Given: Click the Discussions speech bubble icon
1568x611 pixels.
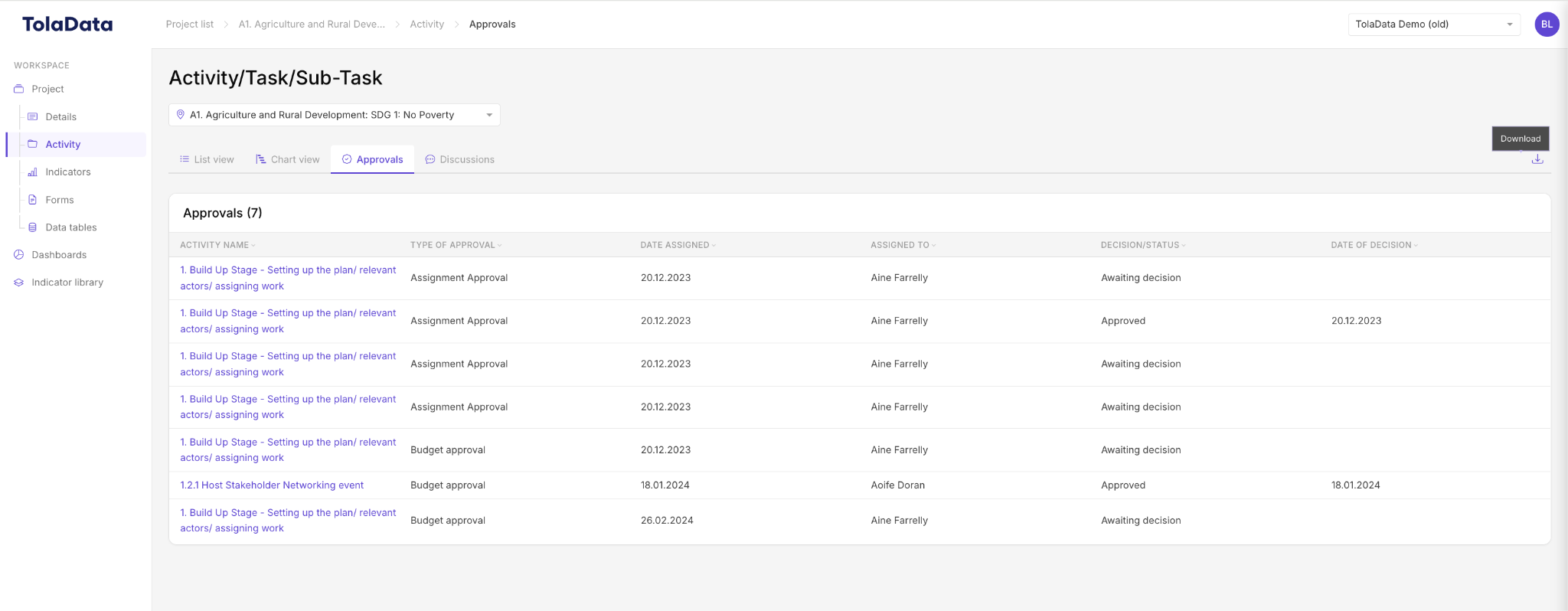Looking at the screenshot, I should coord(430,159).
